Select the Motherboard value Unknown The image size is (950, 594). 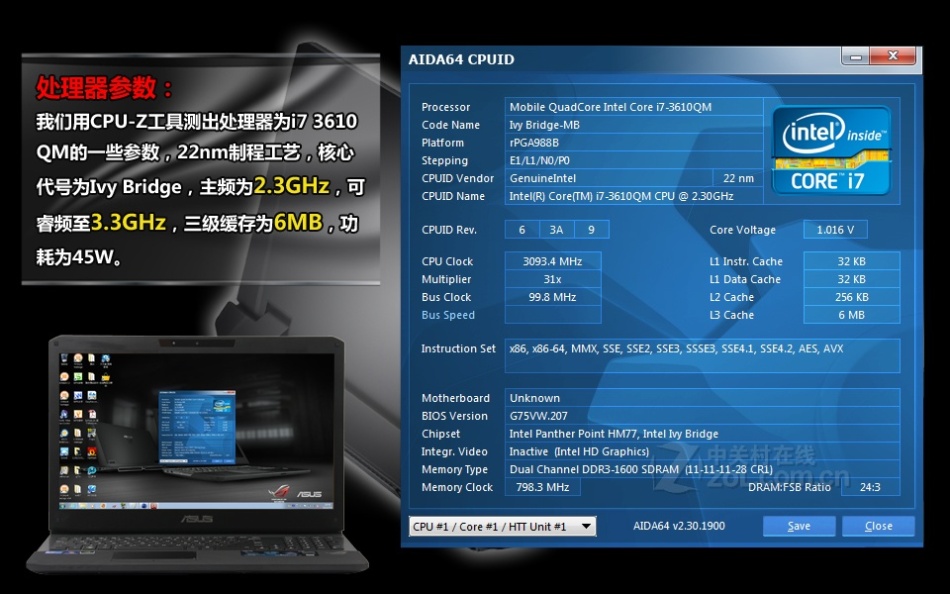click(x=702, y=398)
